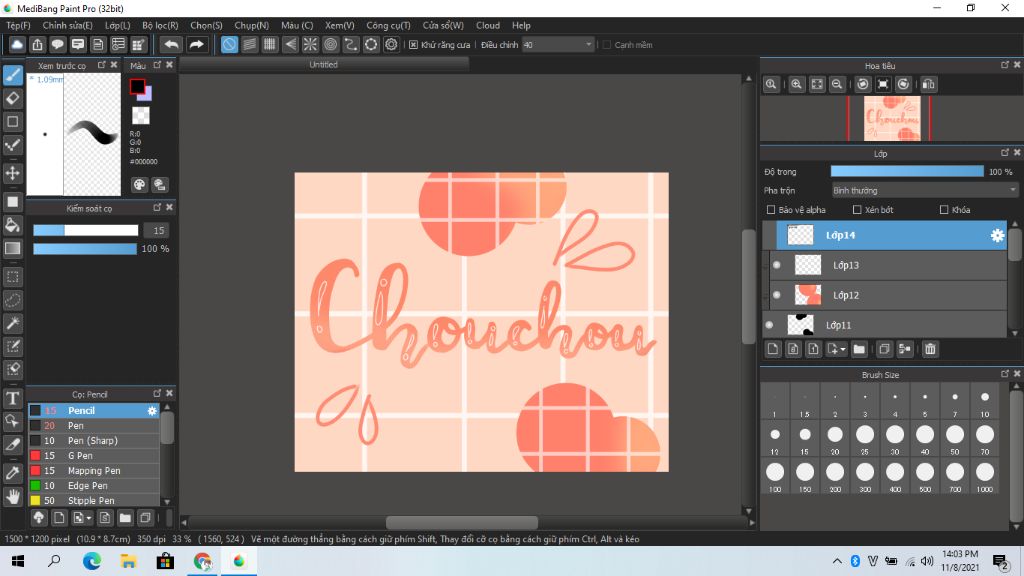
Task: Select the rectangular Select tool
Action: pyautogui.click(x=13, y=277)
